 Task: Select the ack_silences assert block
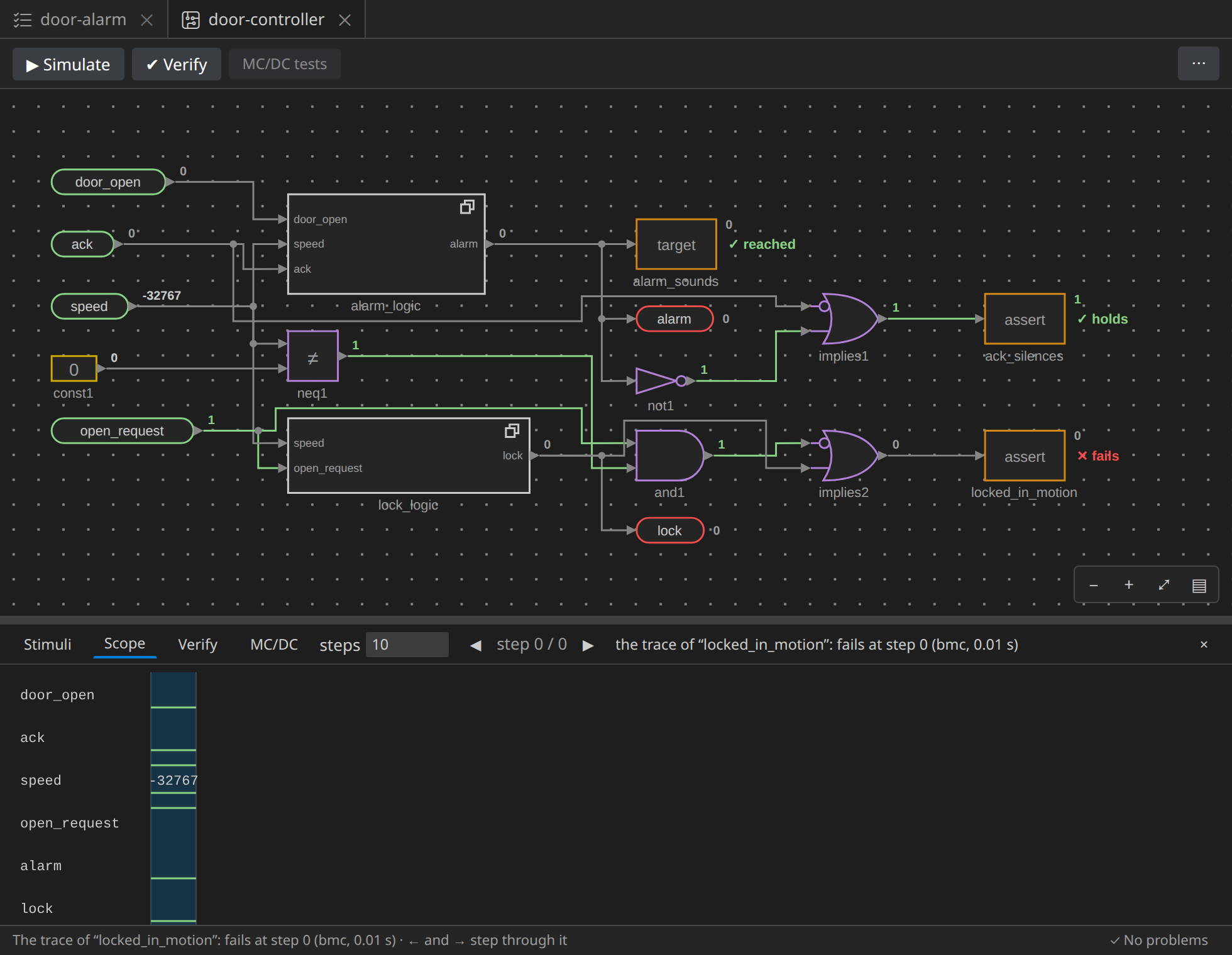click(1025, 319)
